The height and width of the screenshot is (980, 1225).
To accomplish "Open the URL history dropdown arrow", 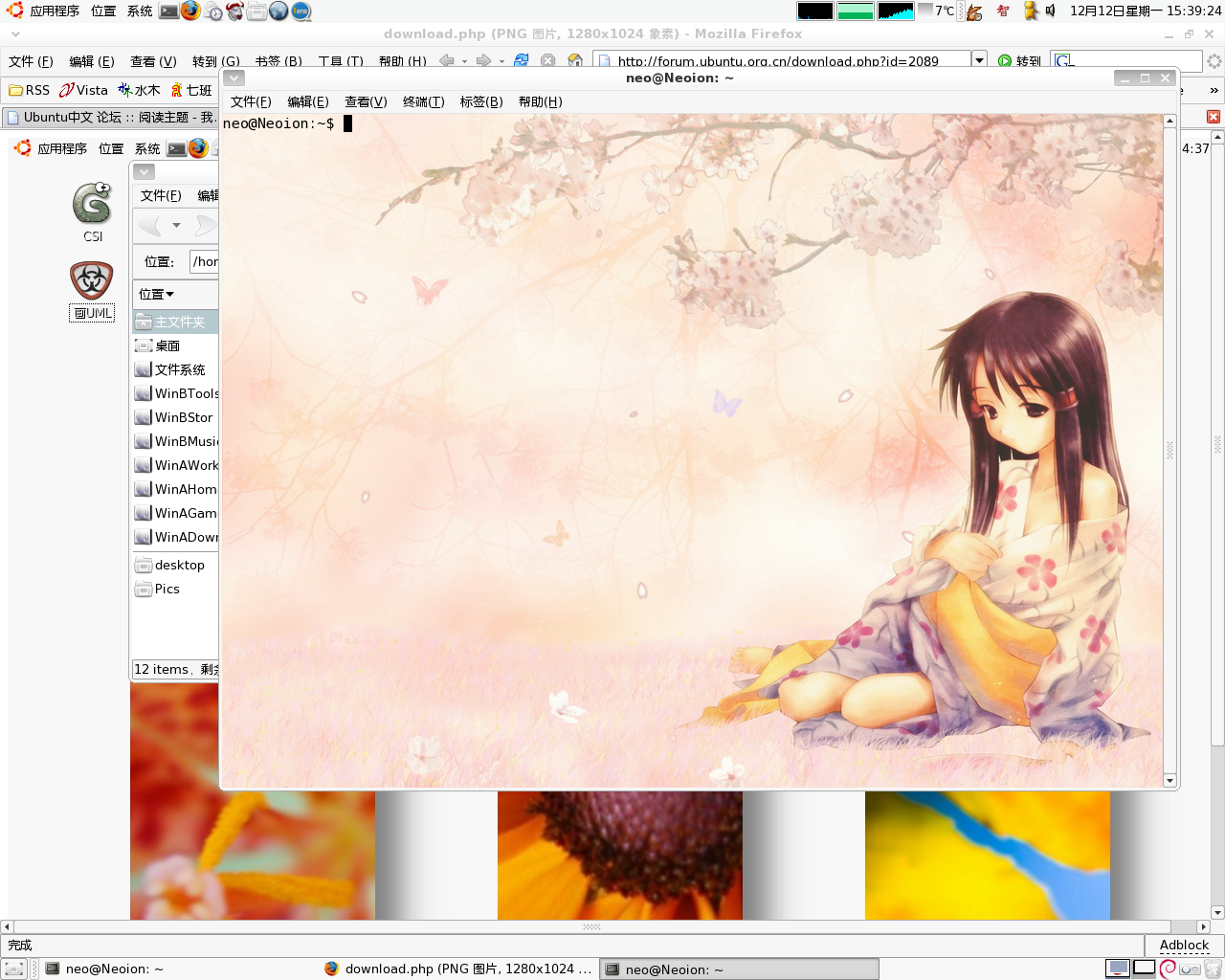I will click(979, 60).
